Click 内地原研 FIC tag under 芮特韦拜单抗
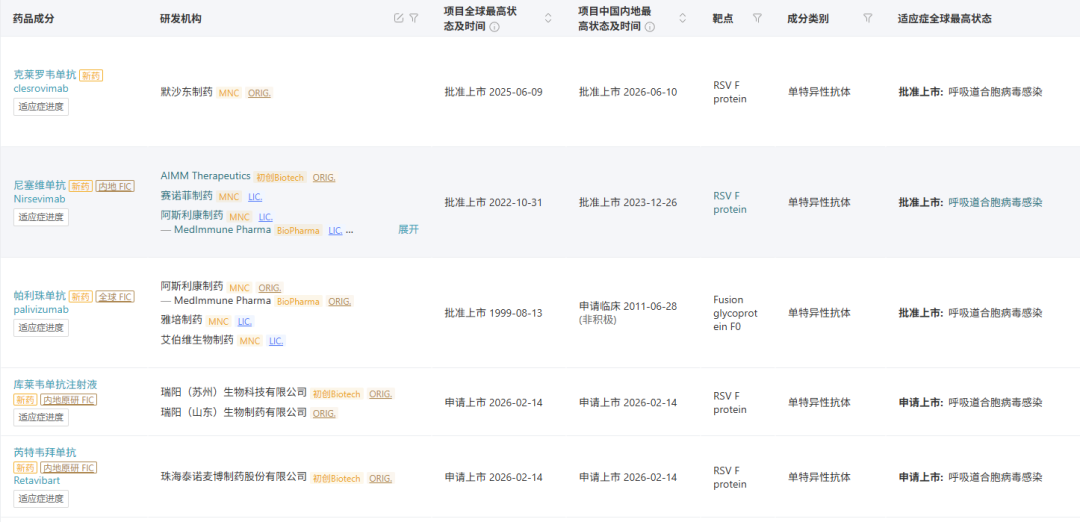Screen dimensions: 1080x522 [x=68, y=468]
